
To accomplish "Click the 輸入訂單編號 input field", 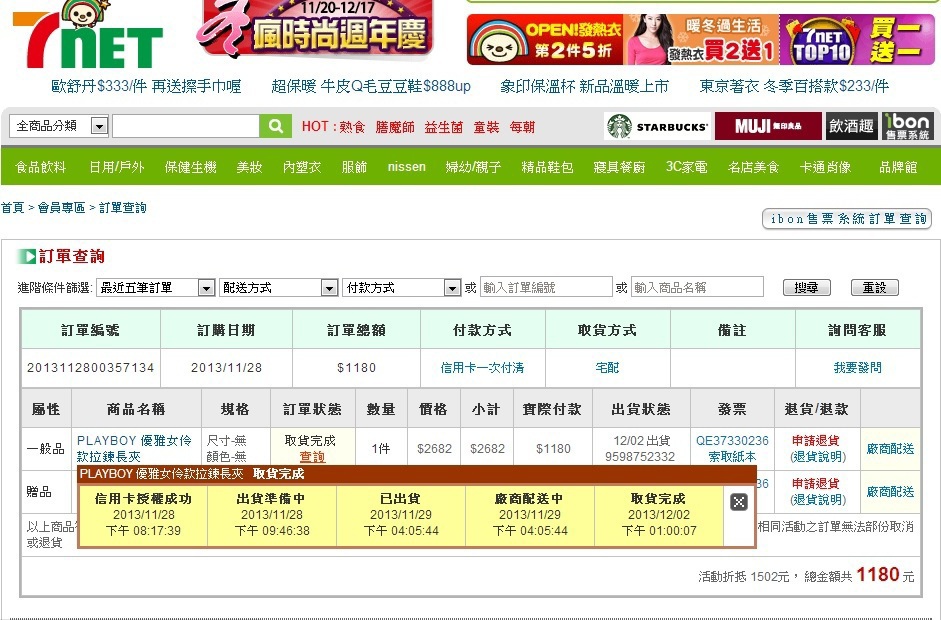I will (546, 287).
